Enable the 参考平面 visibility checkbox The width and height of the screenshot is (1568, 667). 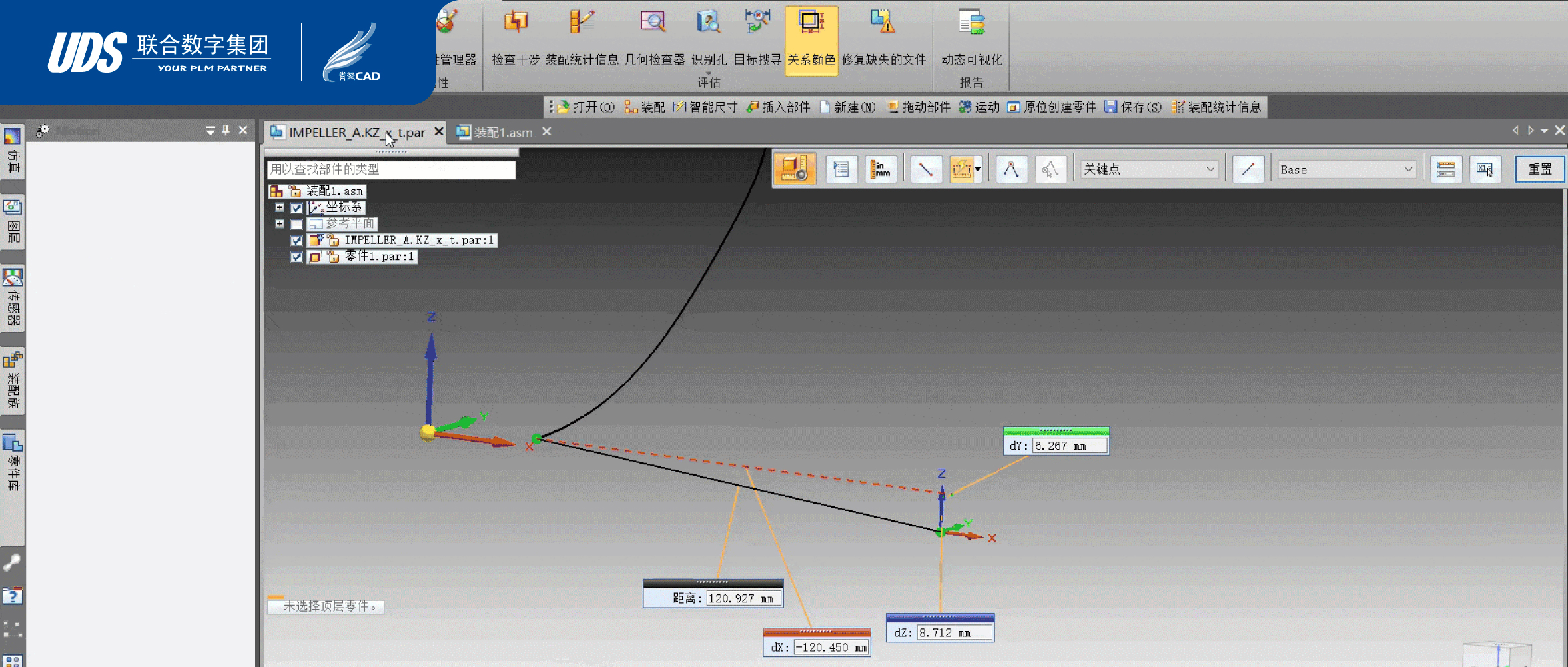tap(297, 224)
